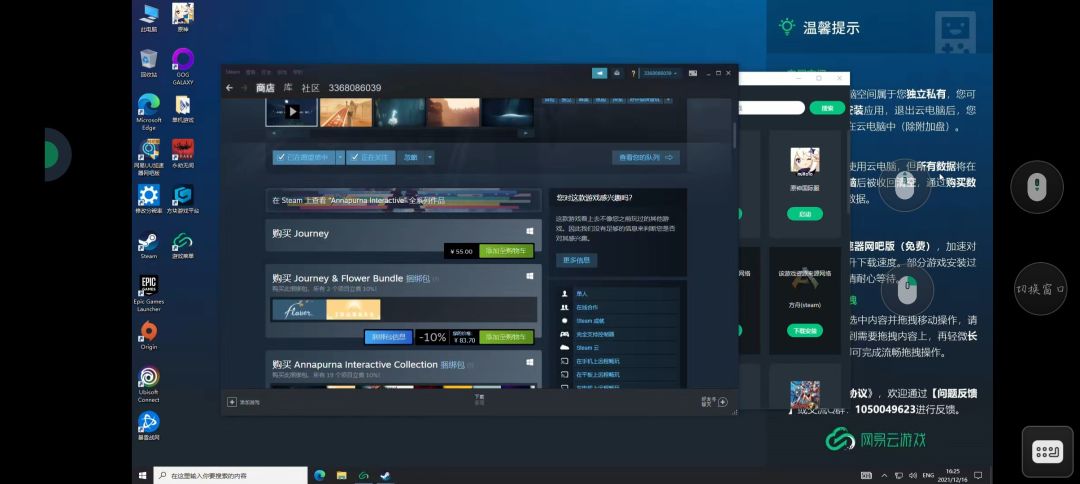Click add a game plus icon at bottom
1080x484 pixels.
click(x=232, y=402)
